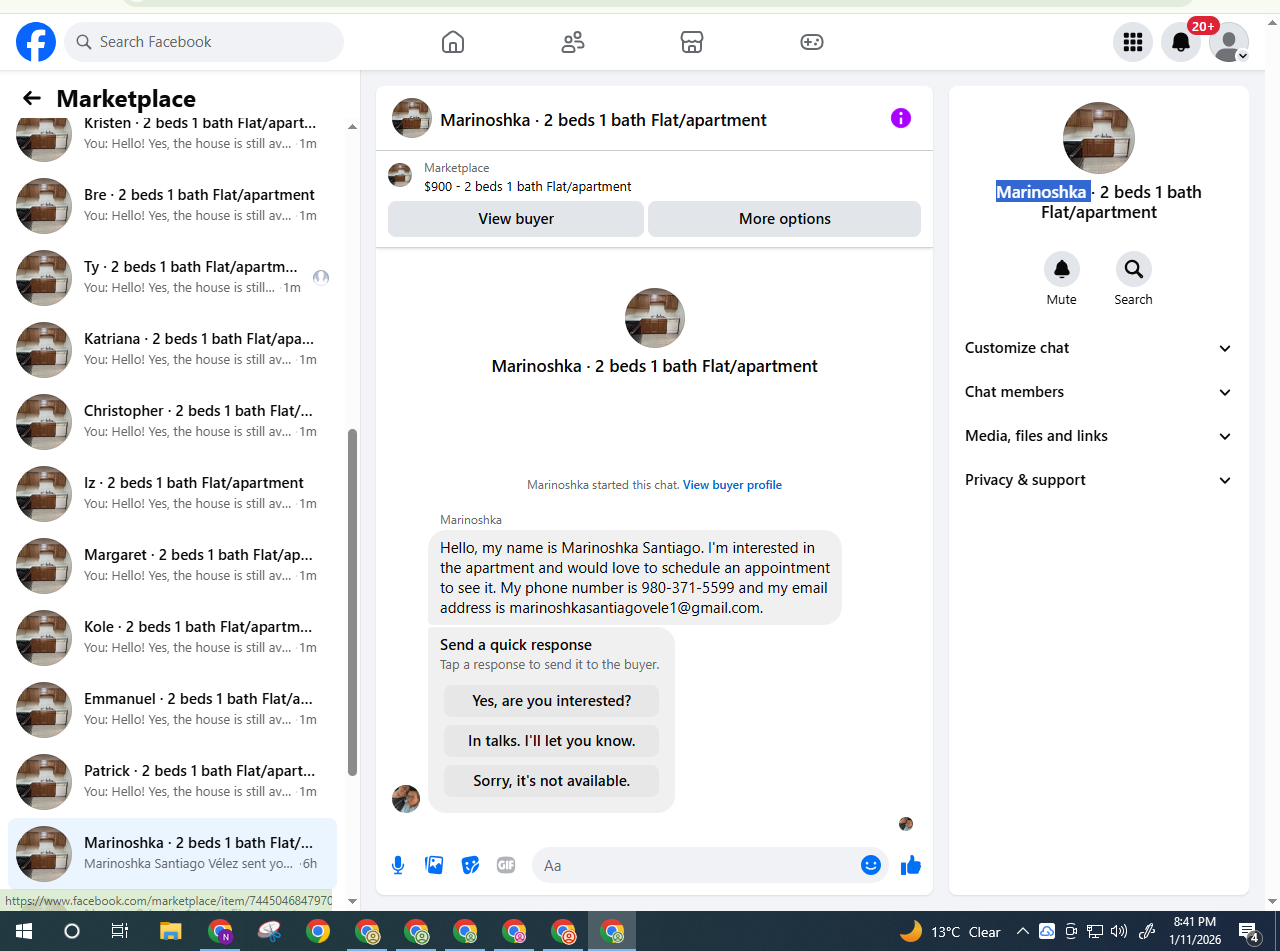The height and width of the screenshot is (951, 1280).
Task: Open Iz's conversation
Action: pyautogui.click(x=172, y=493)
